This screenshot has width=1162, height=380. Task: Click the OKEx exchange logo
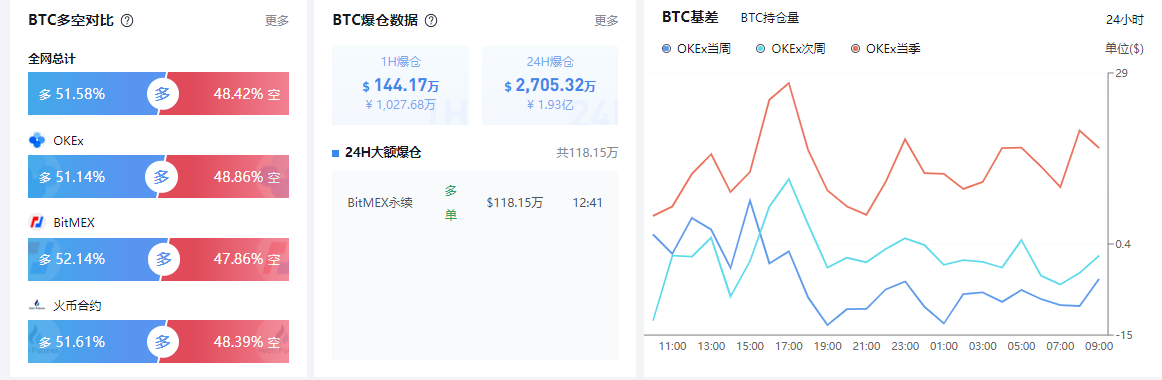37,140
